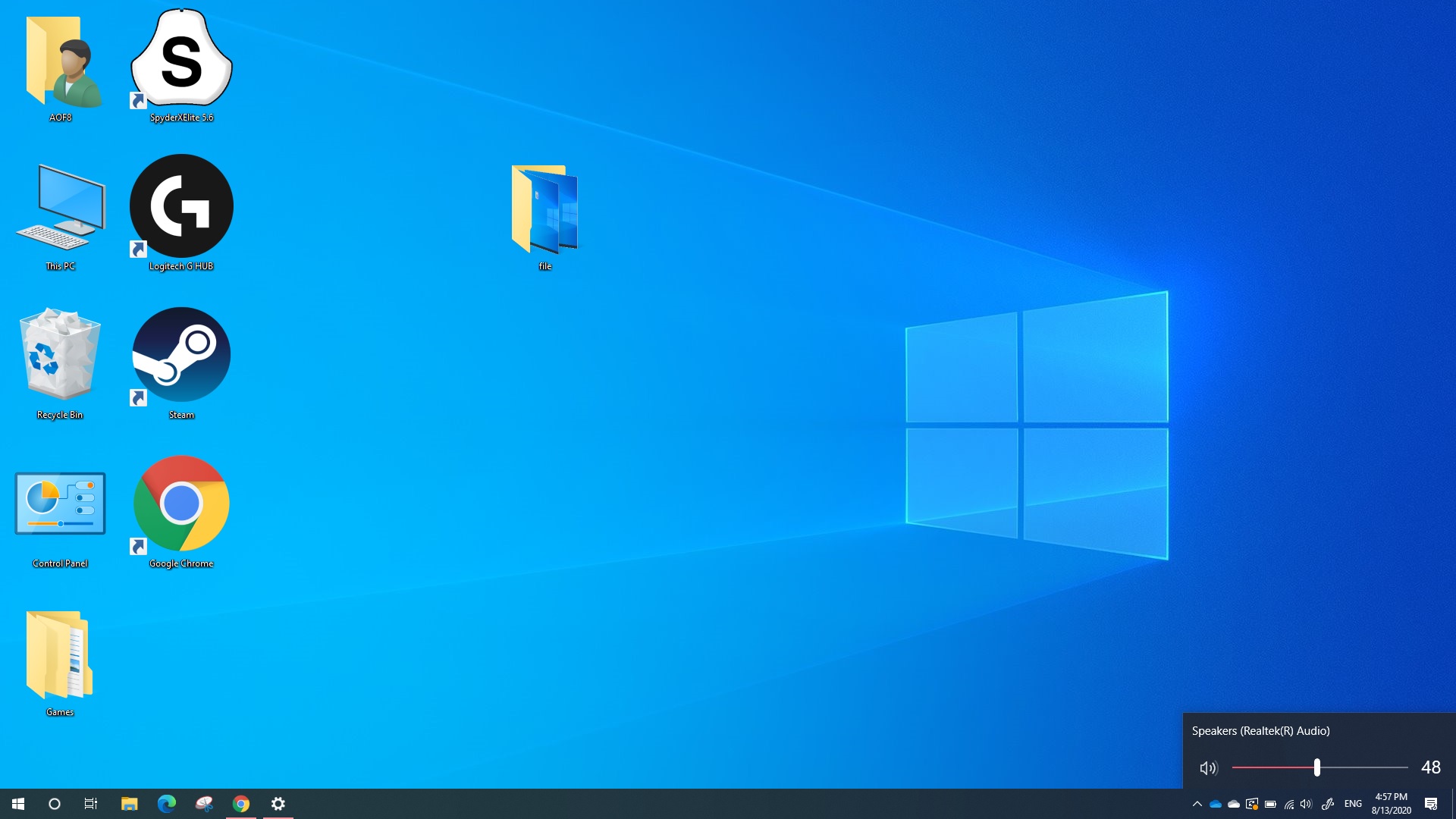Click the blue OneDrive tray icon
Image resolution: width=1456 pixels, height=819 pixels.
1216,804
